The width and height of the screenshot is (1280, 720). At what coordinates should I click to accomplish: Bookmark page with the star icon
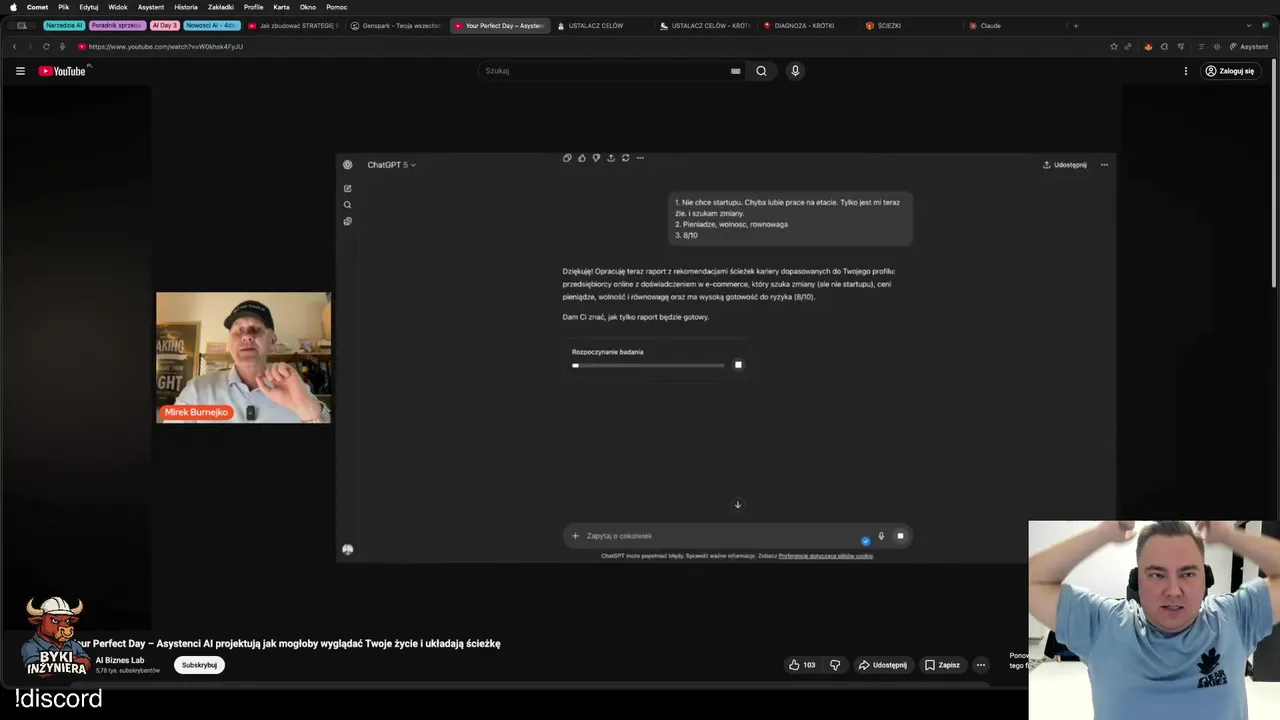pos(1114,46)
